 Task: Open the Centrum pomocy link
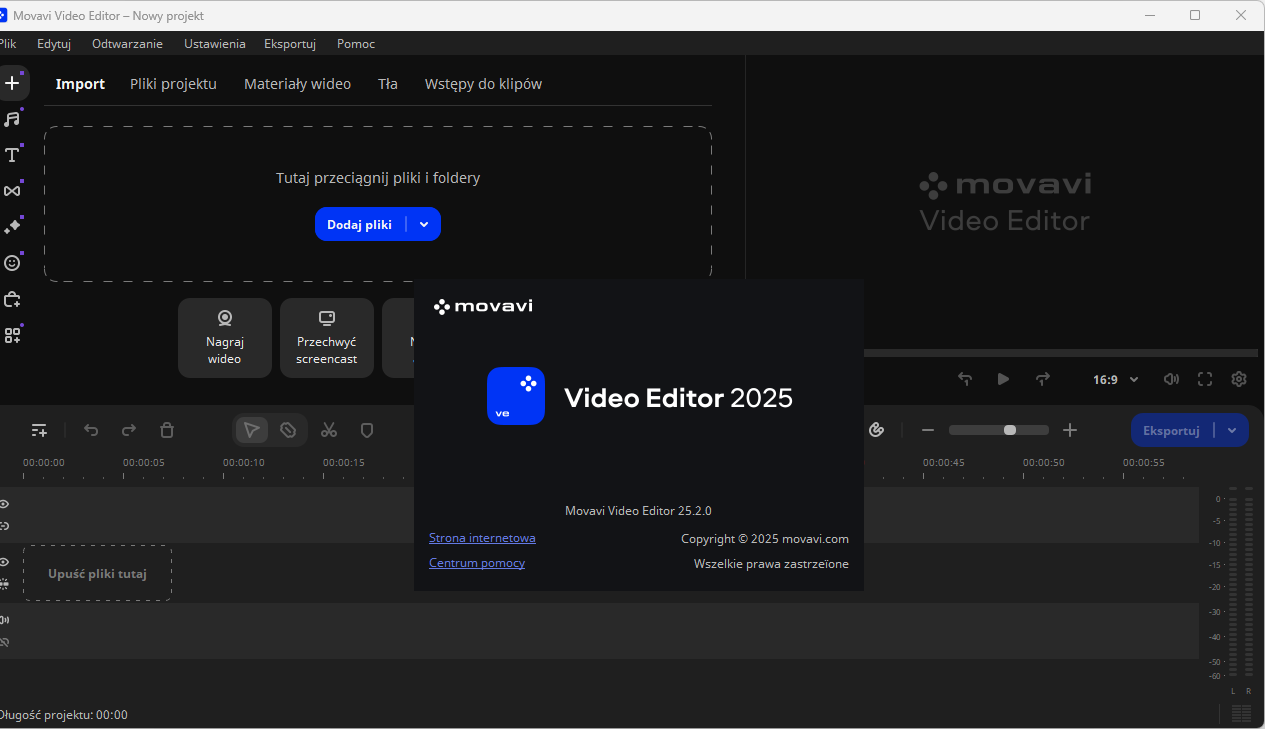477,563
